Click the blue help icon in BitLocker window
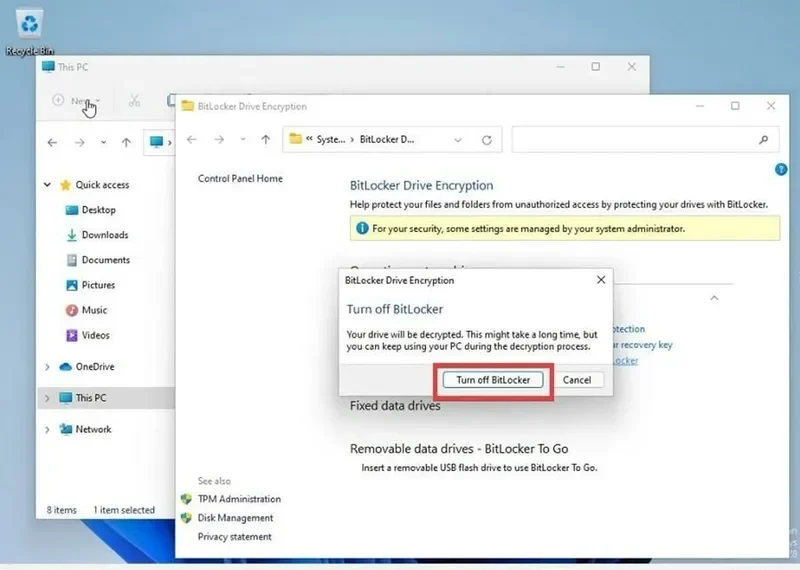The image size is (800, 570). 781,169
